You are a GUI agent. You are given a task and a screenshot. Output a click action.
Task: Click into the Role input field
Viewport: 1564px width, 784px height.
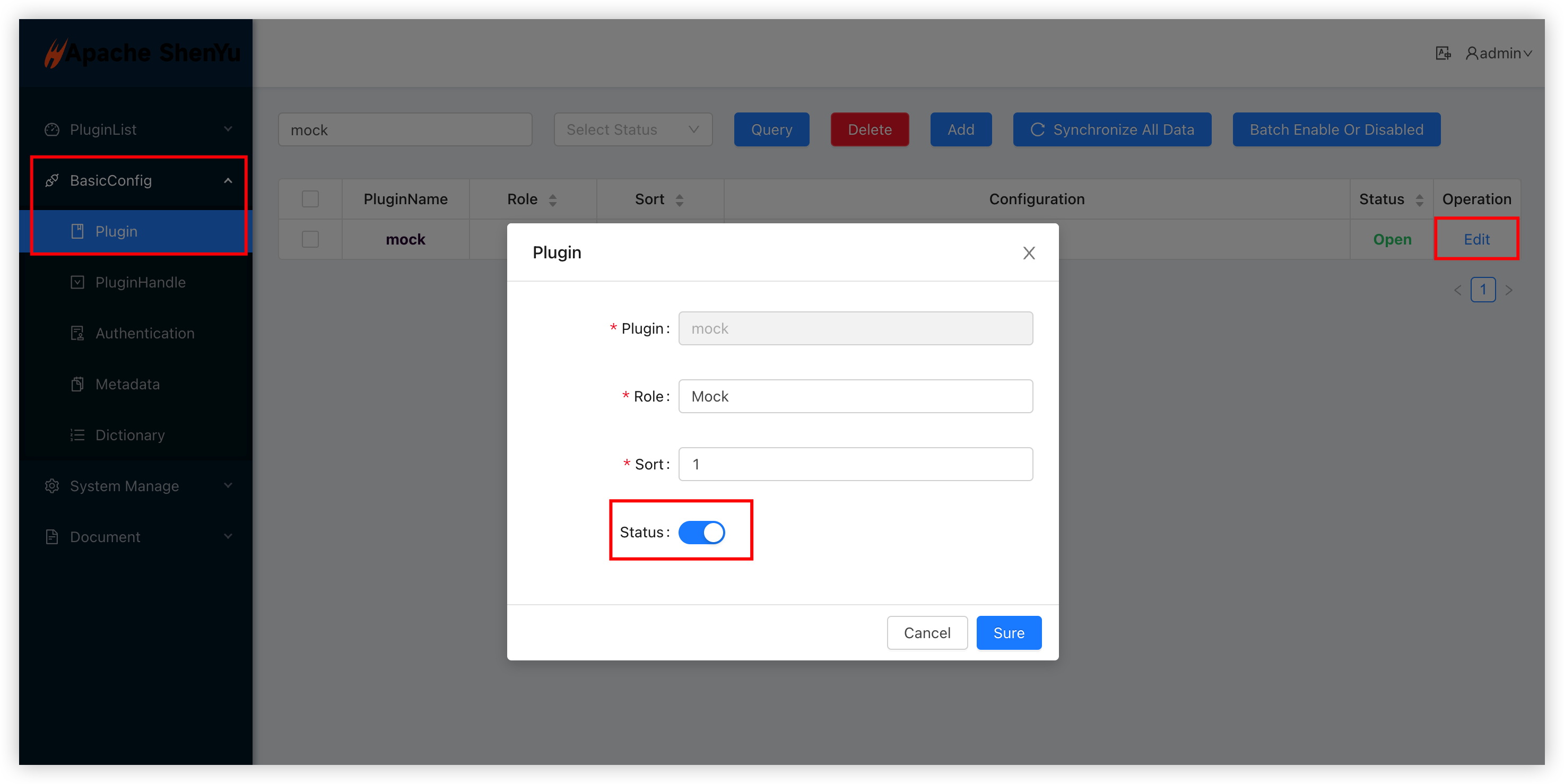click(x=855, y=397)
